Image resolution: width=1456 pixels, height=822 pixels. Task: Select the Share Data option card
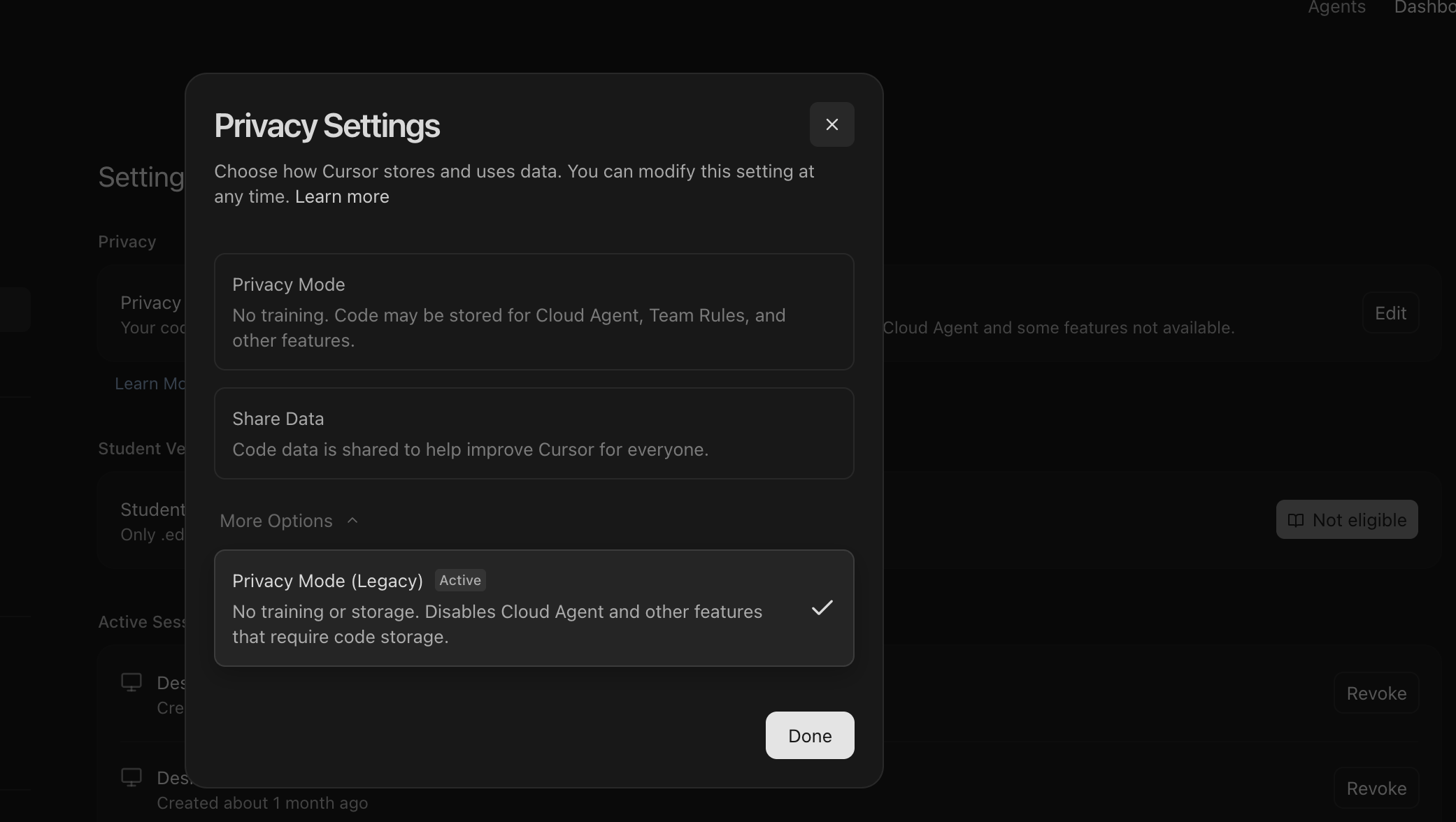coord(534,433)
